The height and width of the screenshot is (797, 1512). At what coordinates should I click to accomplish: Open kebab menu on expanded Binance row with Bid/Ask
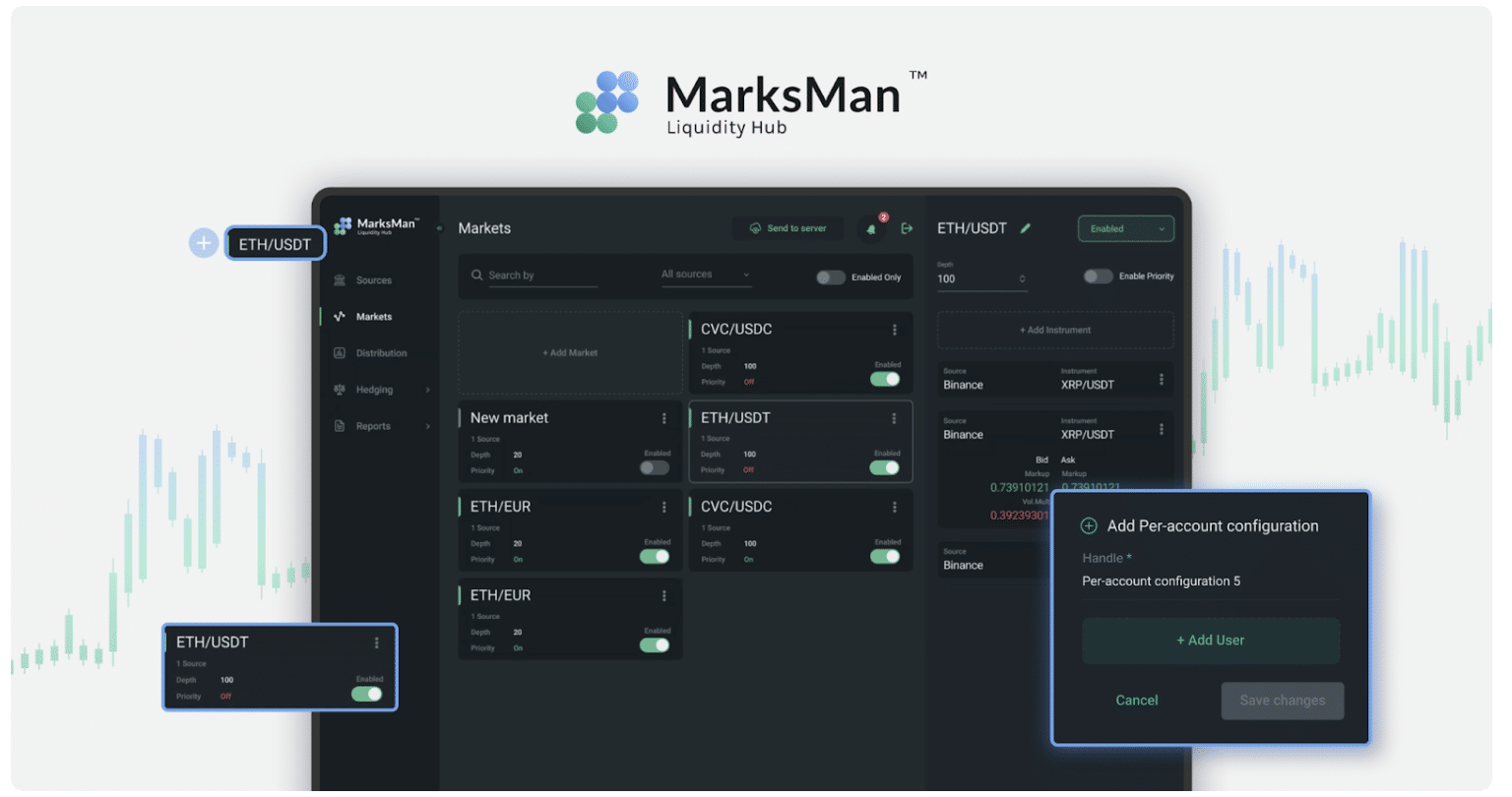[1162, 429]
